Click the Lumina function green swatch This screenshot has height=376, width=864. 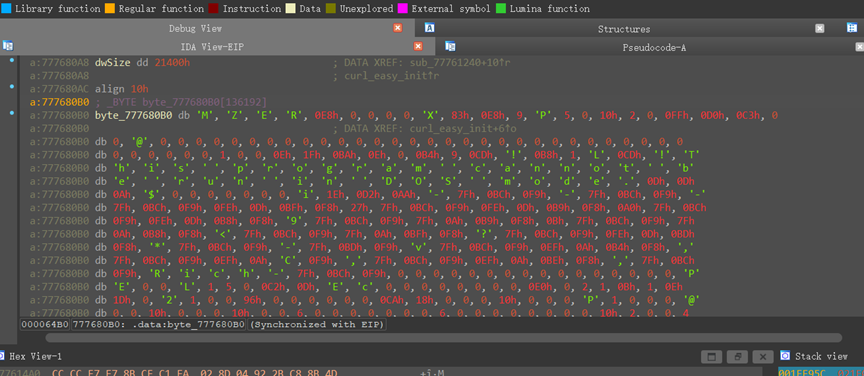pyautogui.click(x=500, y=9)
